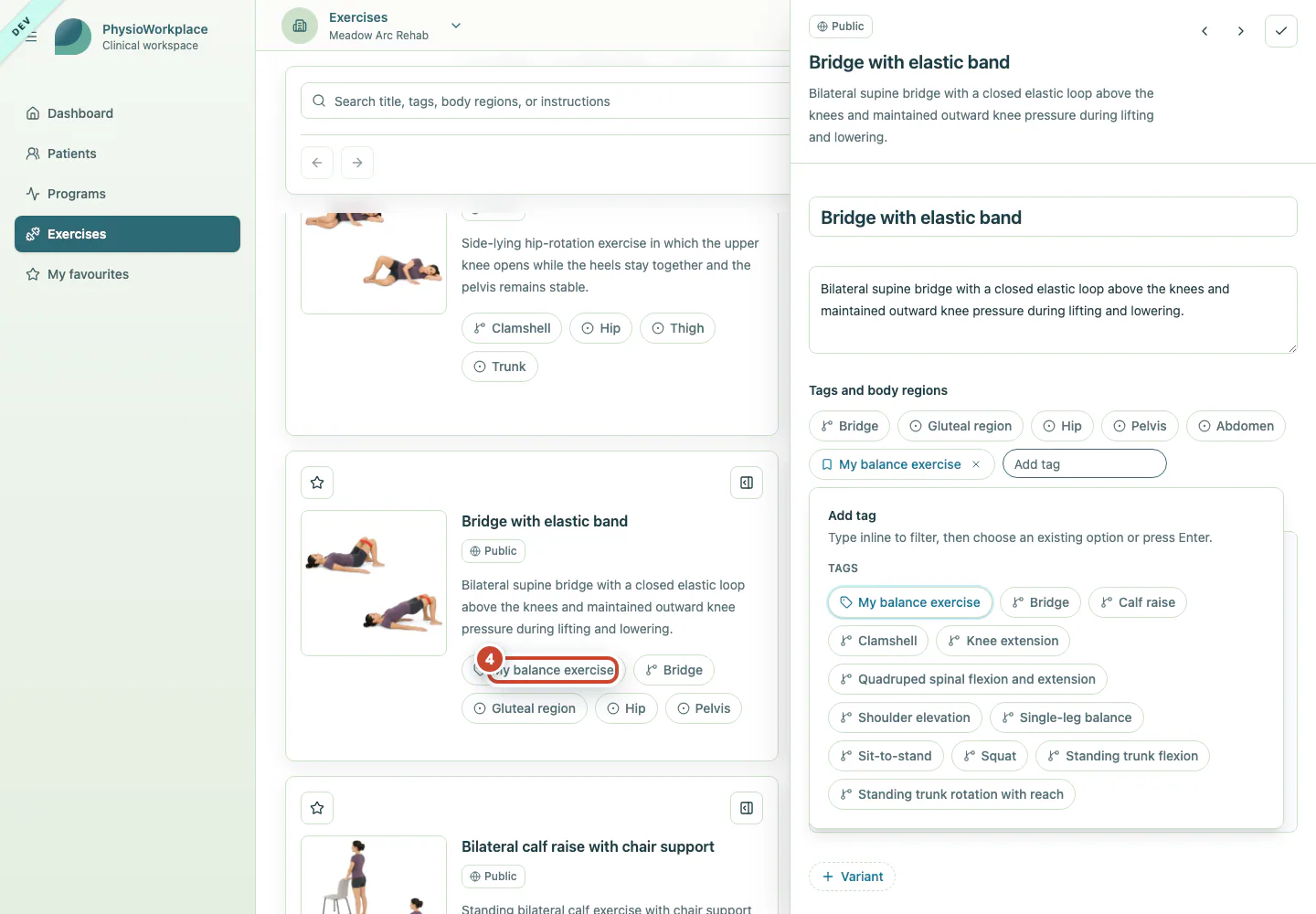Image resolution: width=1316 pixels, height=914 pixels.
Task: Click Pelvis chip in detail panel
Action: (1140, 426)
